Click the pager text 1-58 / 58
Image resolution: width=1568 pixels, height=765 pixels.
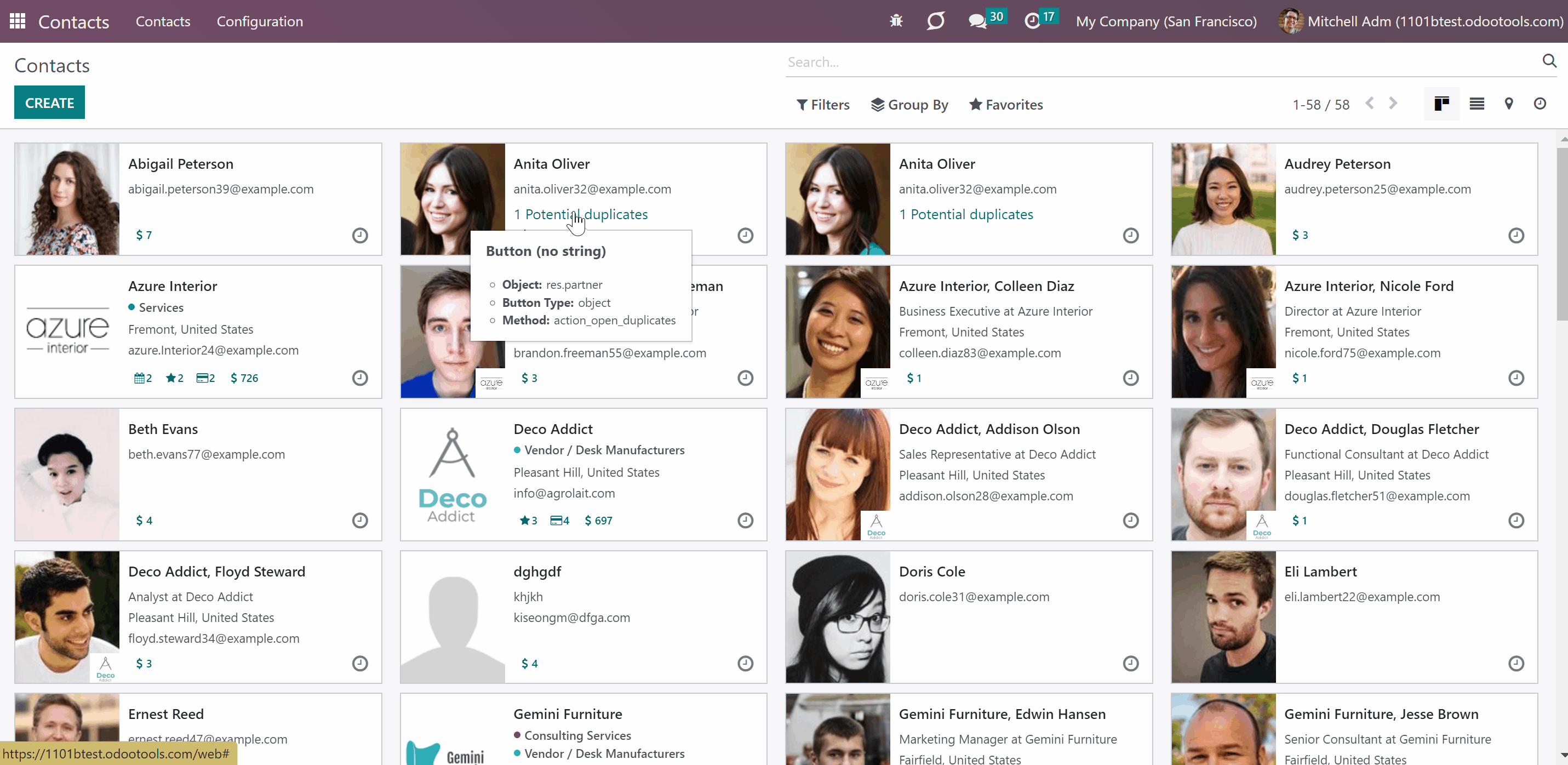pyautogui.click(x=1321, y=105)
